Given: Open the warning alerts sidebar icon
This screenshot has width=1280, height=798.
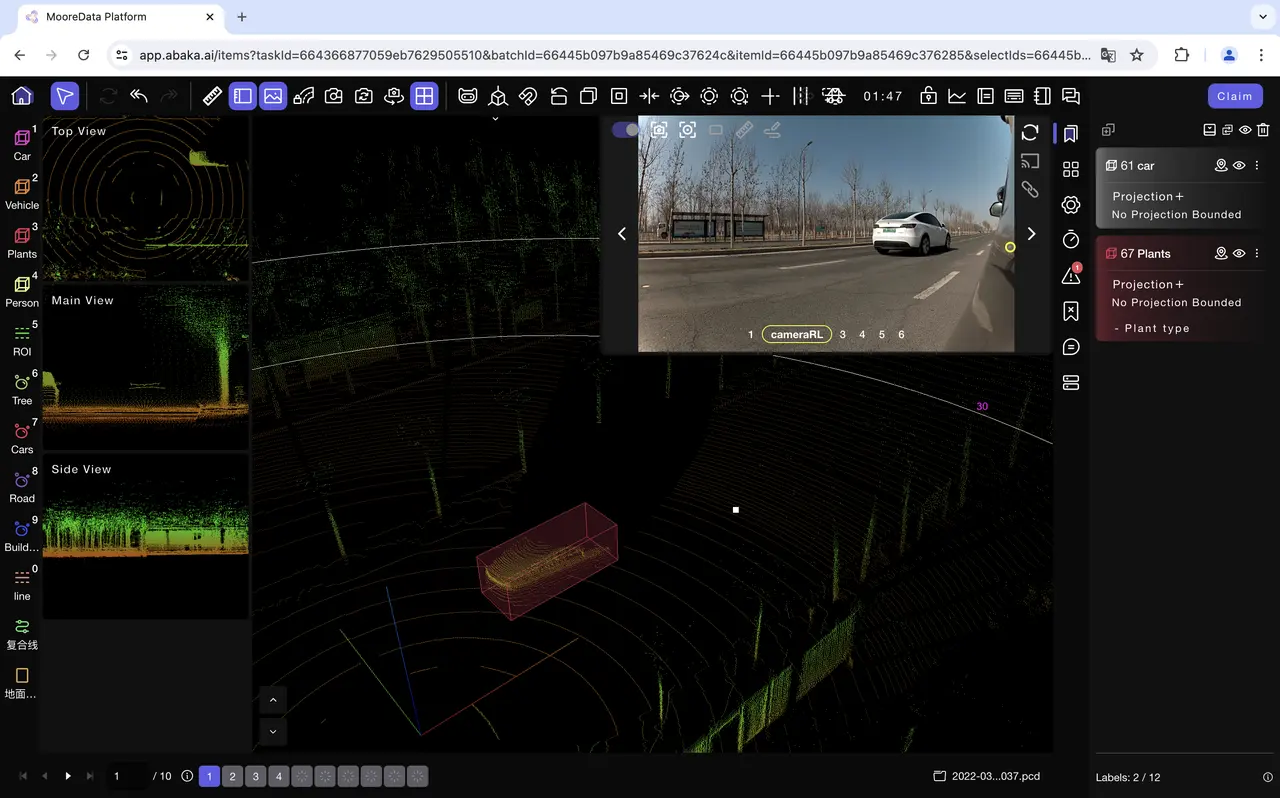Looking at the screenshot, I should tap(1071, 276).
